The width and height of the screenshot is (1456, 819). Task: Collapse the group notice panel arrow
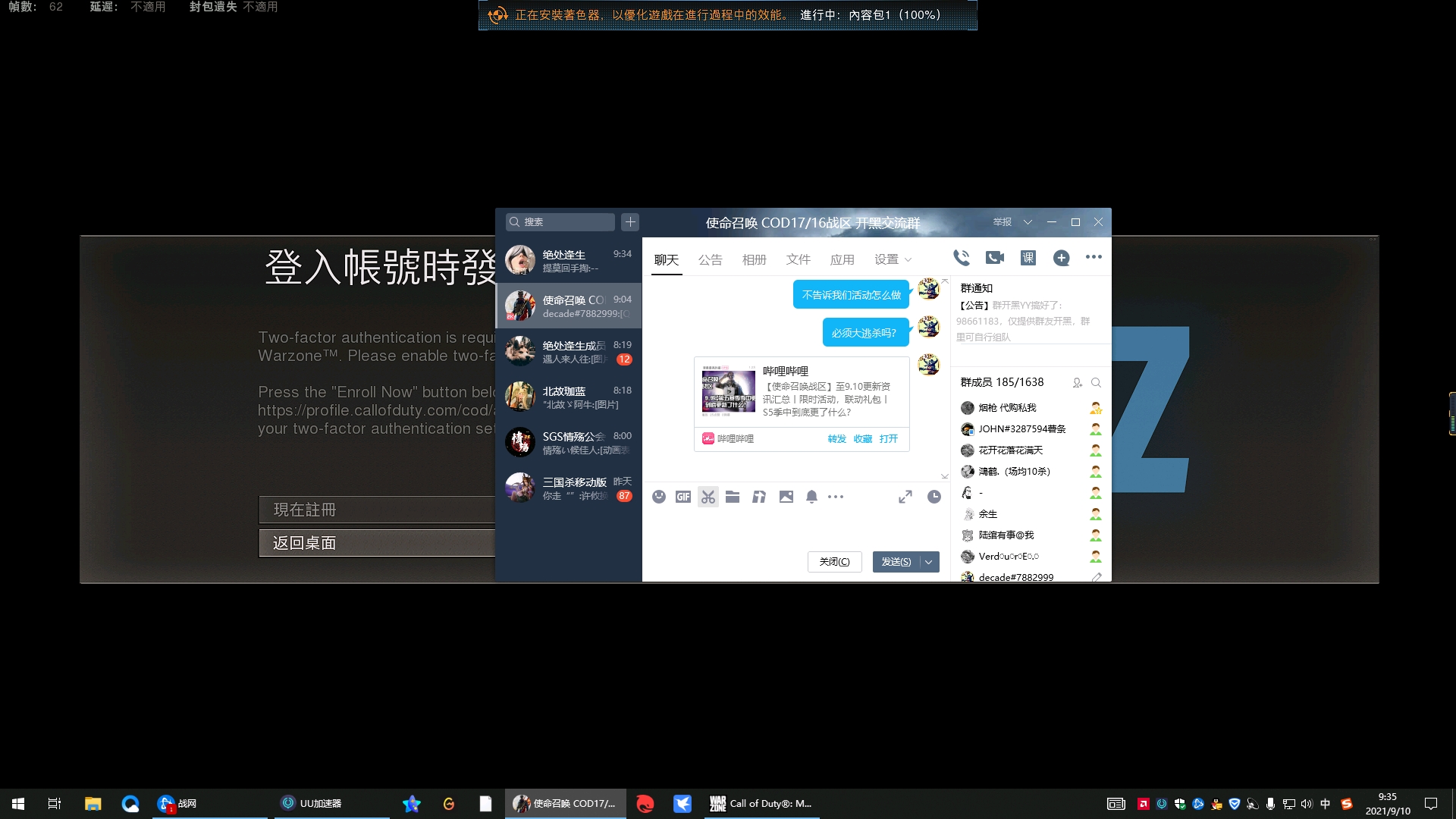(x=945, y=281)
